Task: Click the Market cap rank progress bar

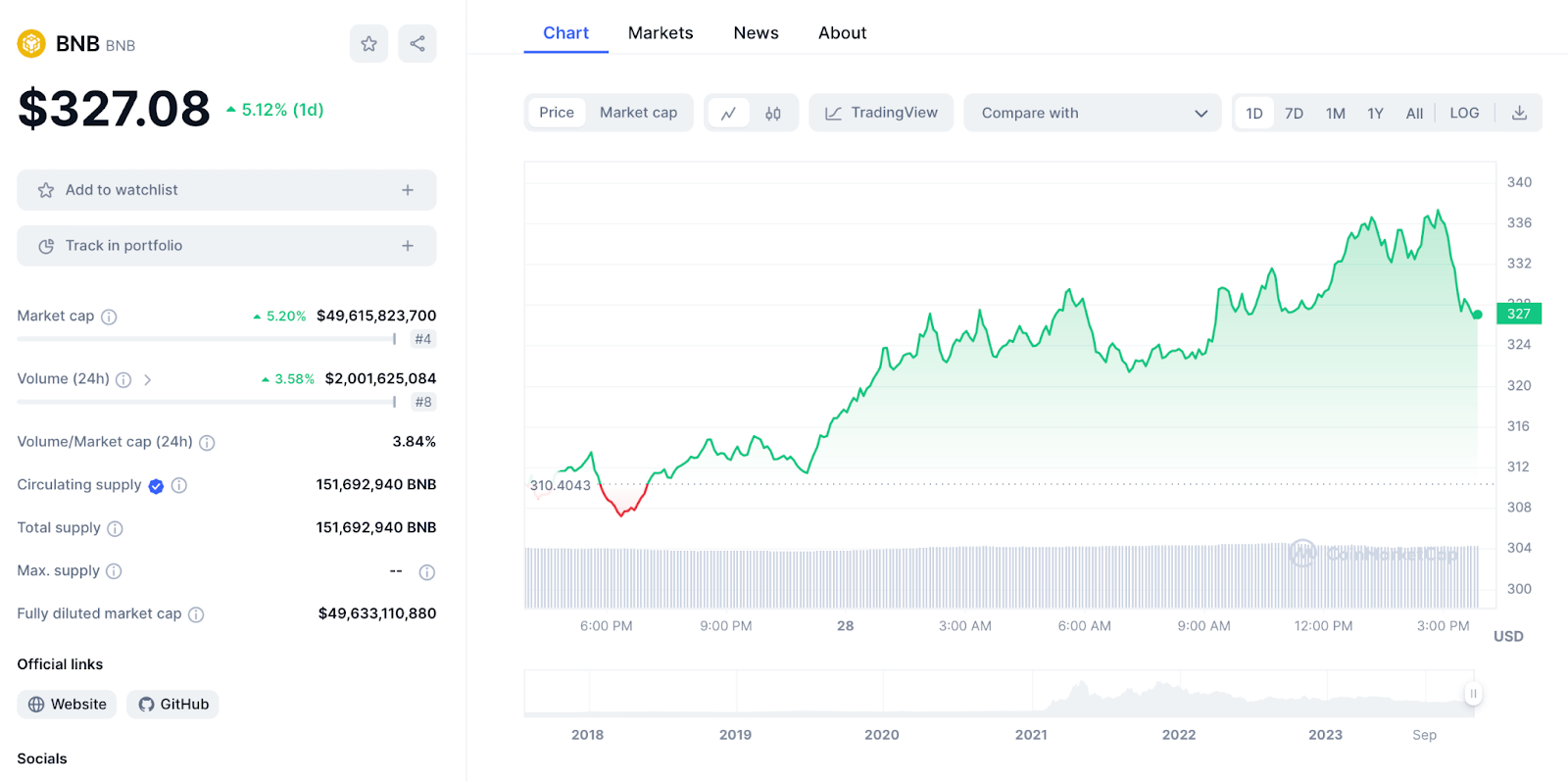Action: point(206,339)
